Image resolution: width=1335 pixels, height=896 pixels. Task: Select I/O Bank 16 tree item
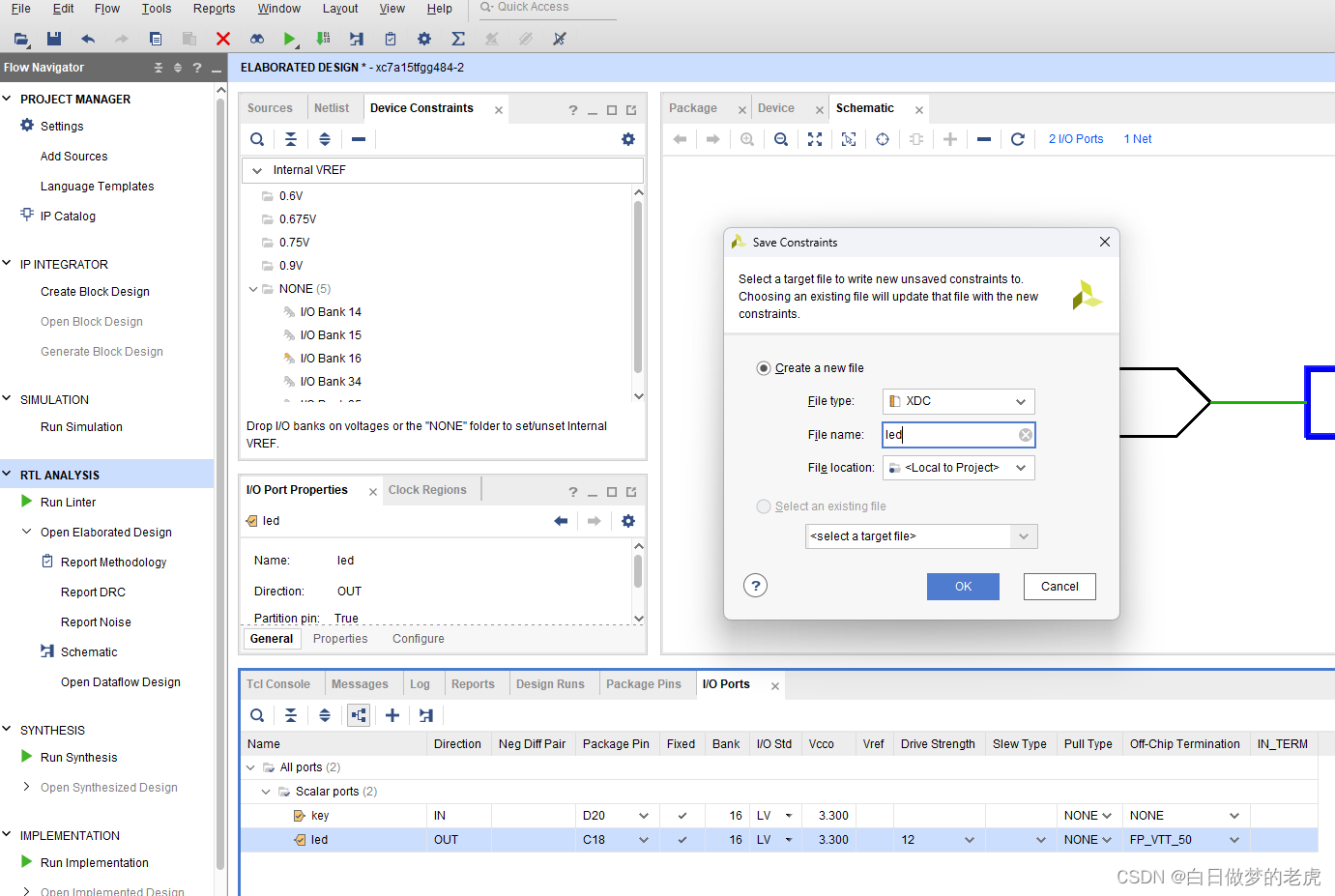point(331,359)
